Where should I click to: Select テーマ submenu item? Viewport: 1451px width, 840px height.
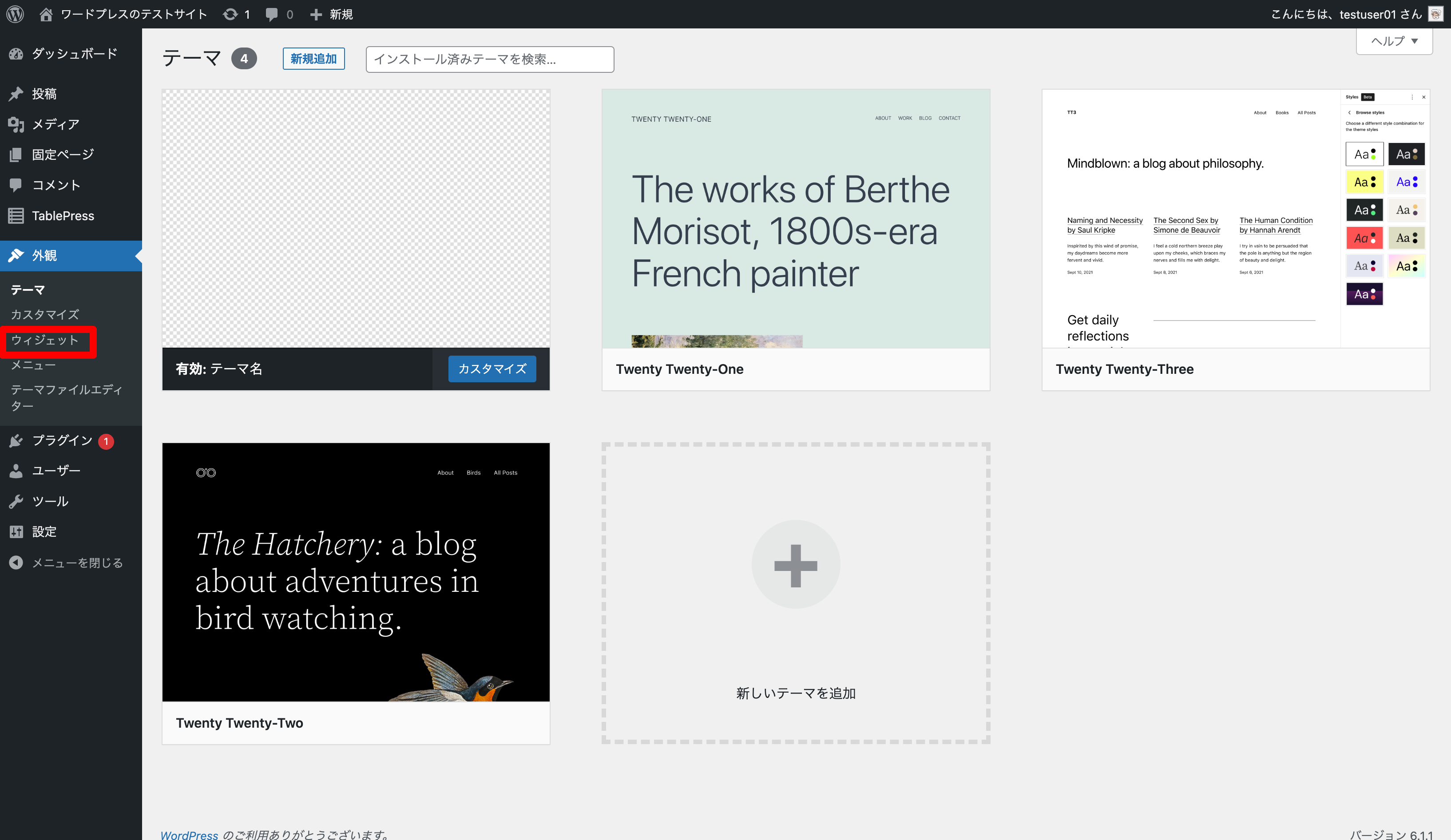click(28, 289)
